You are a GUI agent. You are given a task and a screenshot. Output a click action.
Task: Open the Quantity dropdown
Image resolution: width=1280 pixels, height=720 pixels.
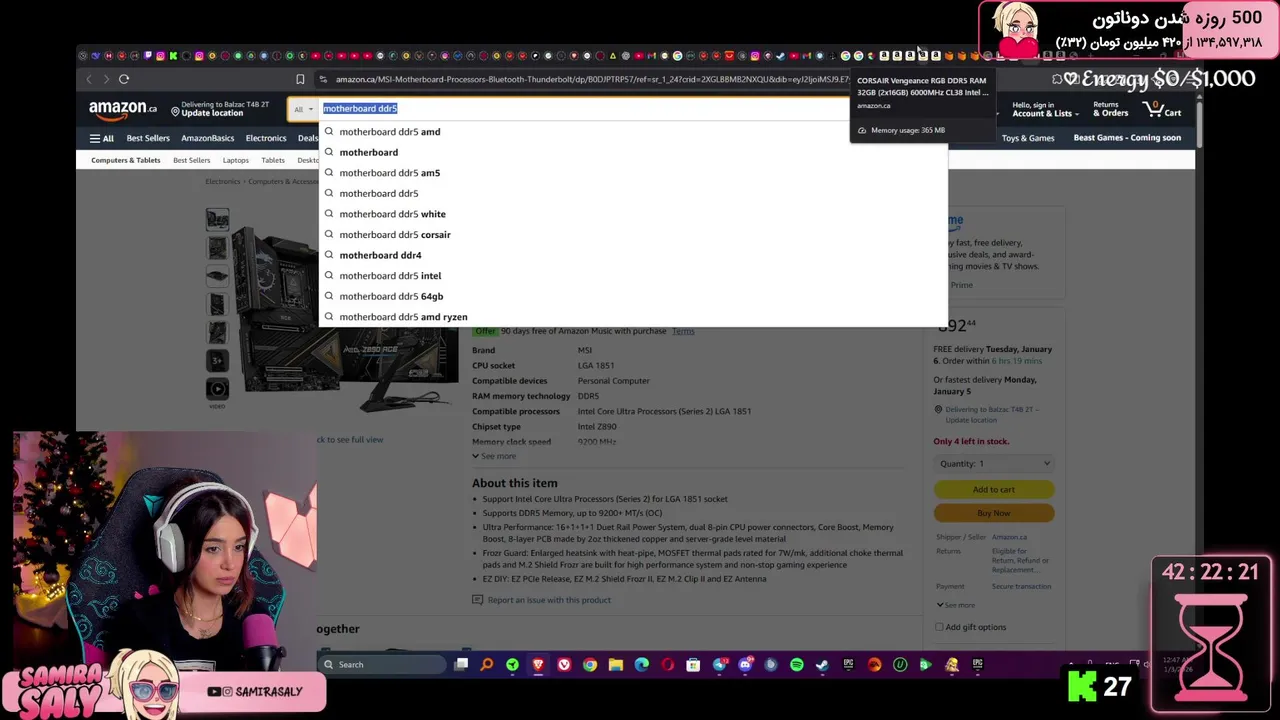click(x=994, y=463)
